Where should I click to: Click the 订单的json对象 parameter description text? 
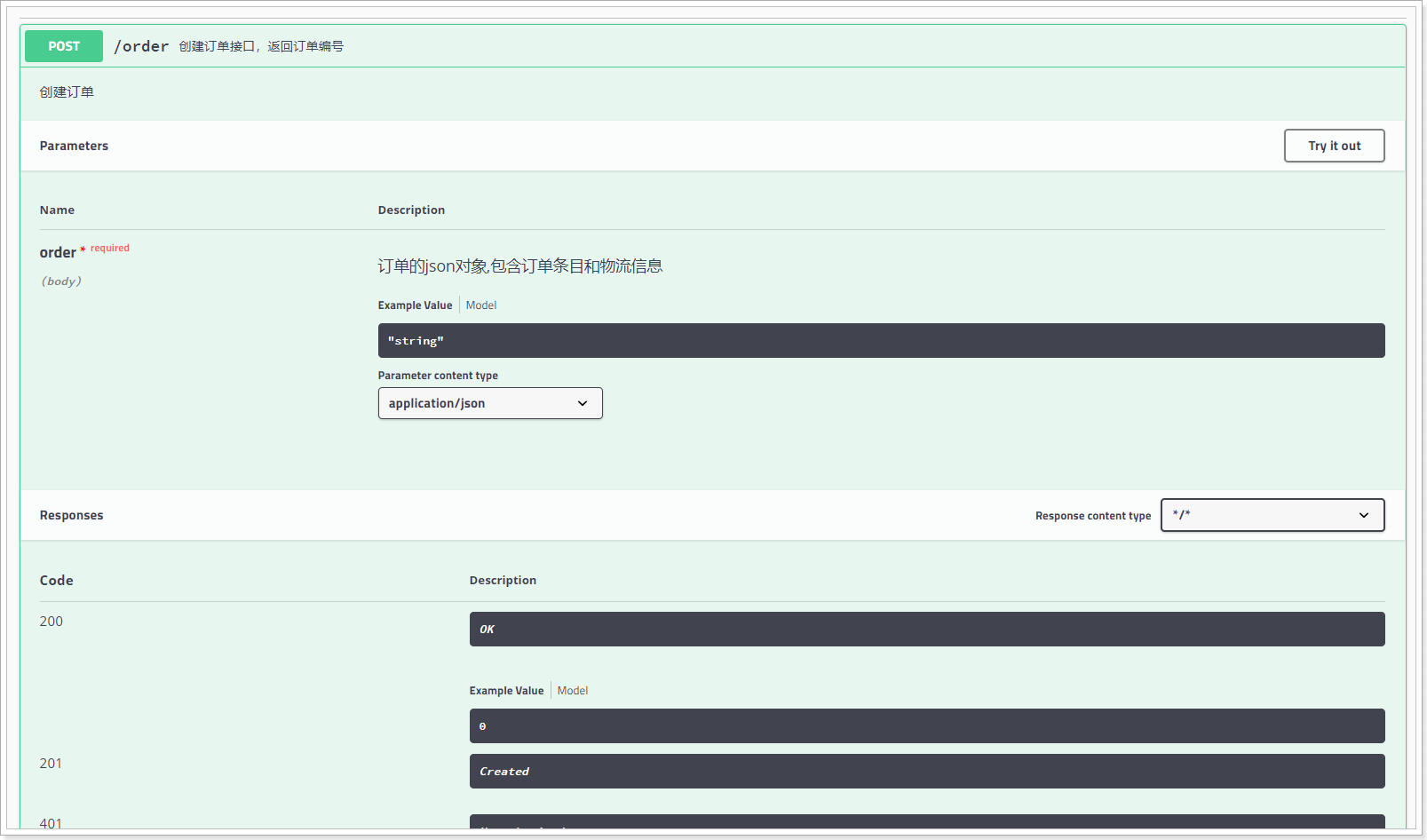coord(520,266)
